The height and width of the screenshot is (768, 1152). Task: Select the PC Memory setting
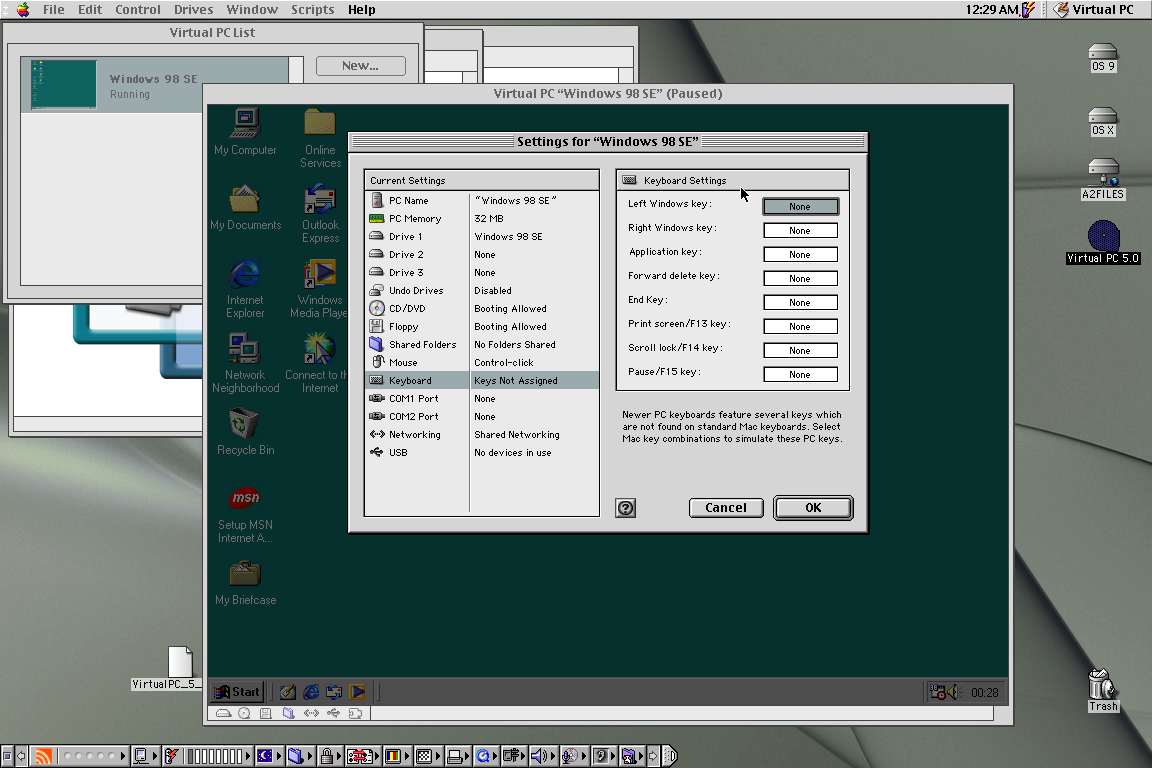click(x=482, y=219)
